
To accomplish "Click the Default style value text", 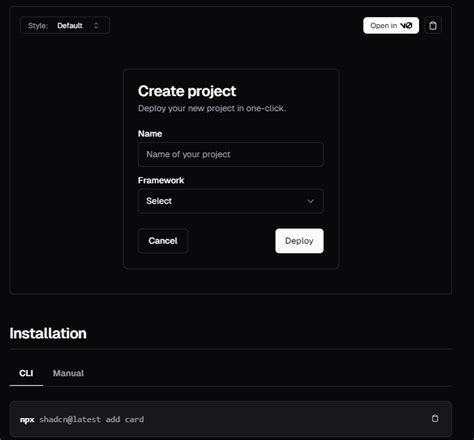I will (x=70, y=26).
